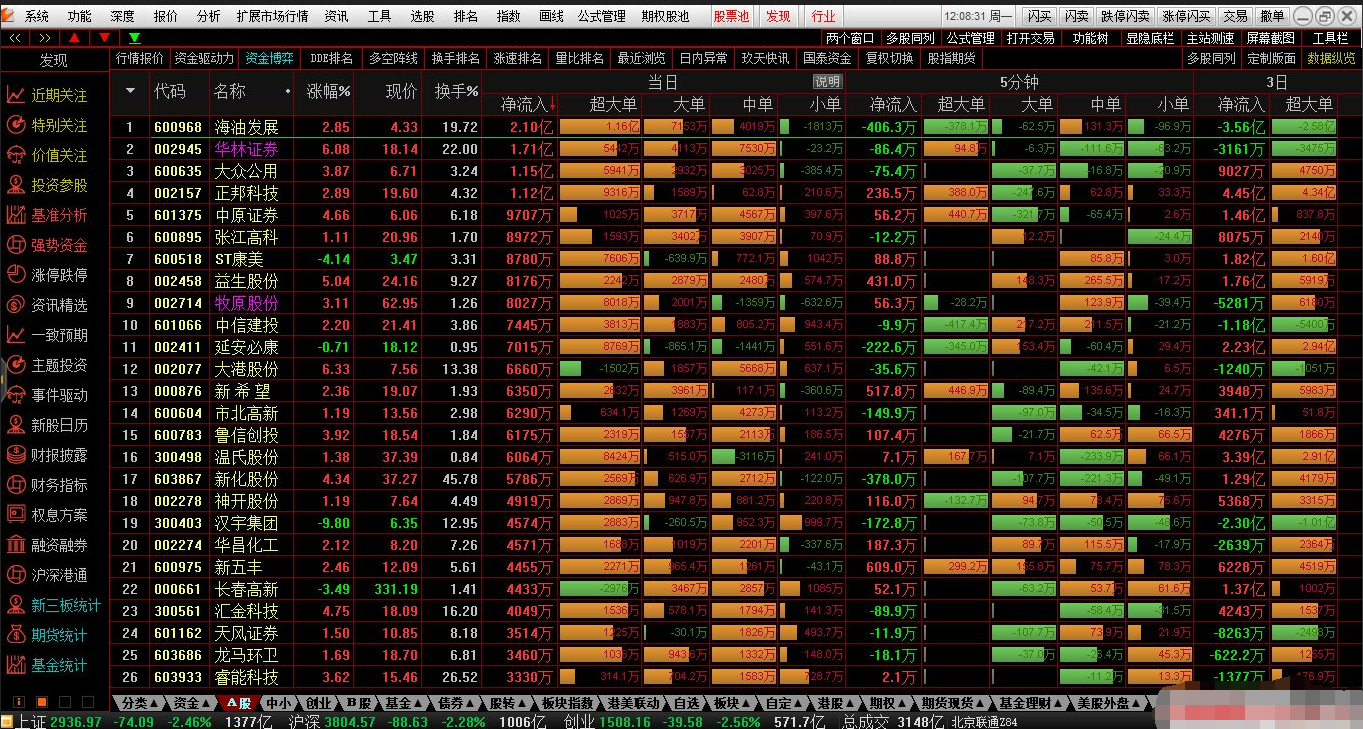
Task: Click the 说明 explanation button
Action: click(x=828, y=82)
